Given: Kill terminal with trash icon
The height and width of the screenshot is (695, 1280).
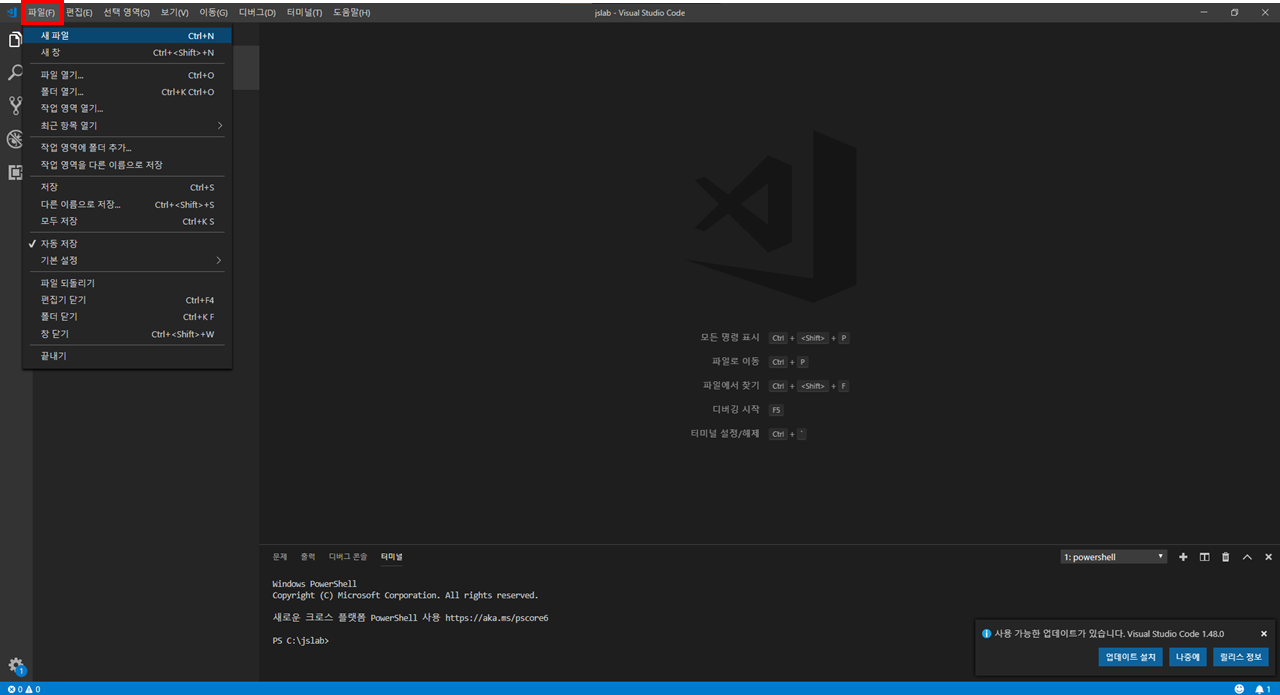Looking at the screenshot, I should click(1225, 557).
